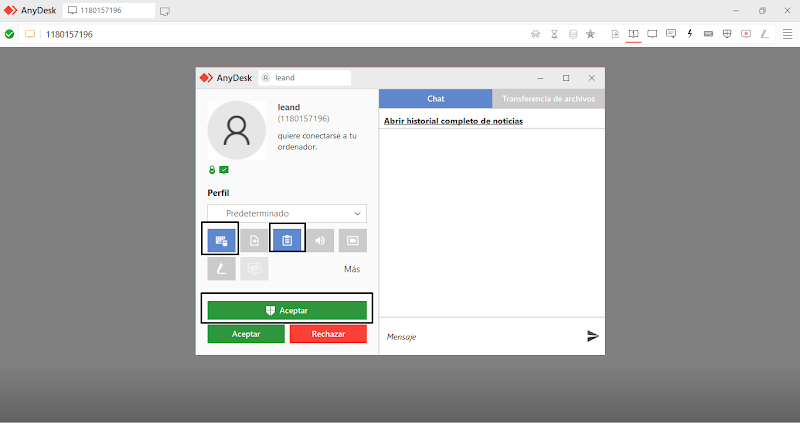This screenshot has height=423, width=800.
Task: Switch to the Chat tab
Action: tap(435, 98)
